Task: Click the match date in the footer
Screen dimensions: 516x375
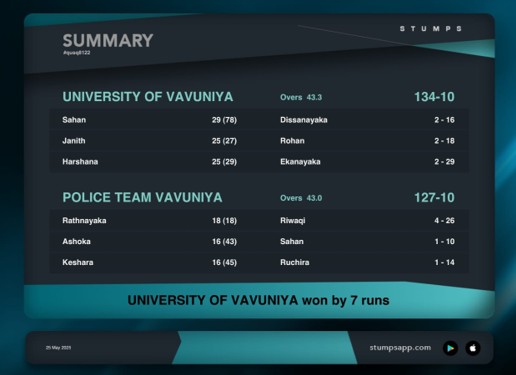Action: click(58, 348)
